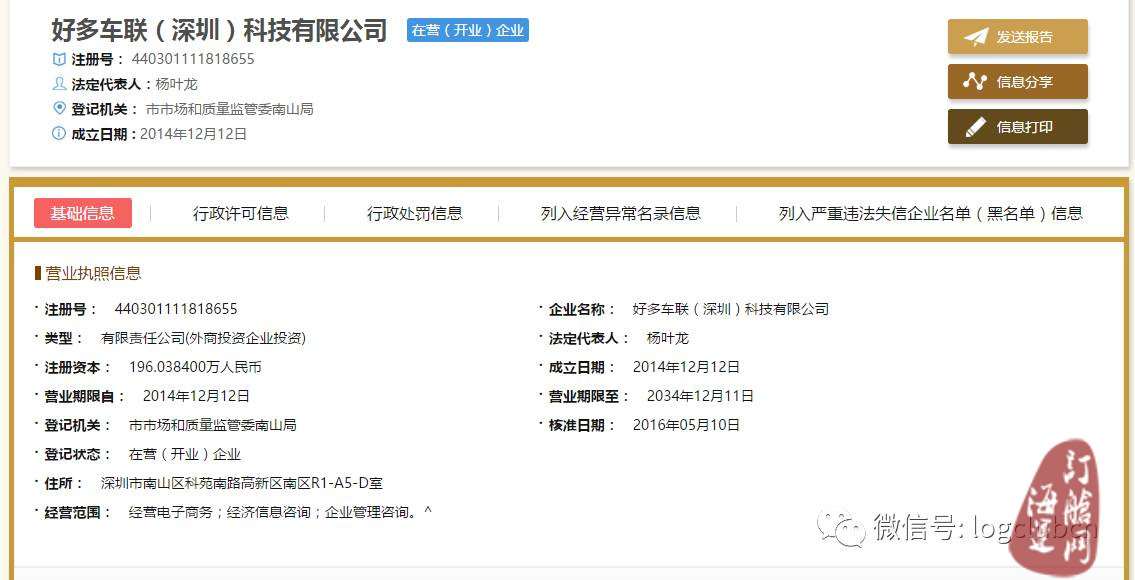Click the date value next to 营业期限自
Image resolution: width=1135 pixels, height=580 pixels.
tap(196, 396)
